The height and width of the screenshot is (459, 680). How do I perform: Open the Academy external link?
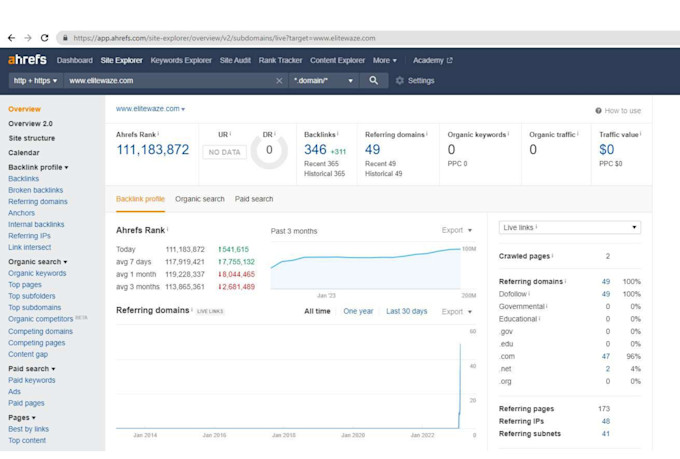tap(432, 60)
